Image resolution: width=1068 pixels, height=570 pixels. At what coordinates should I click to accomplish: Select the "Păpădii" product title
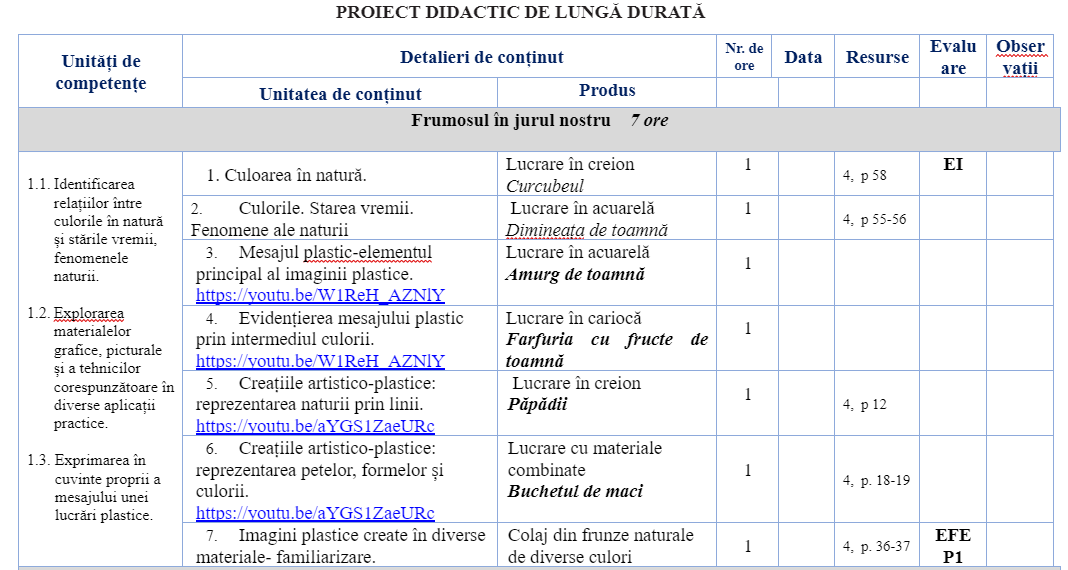point(537,404)
